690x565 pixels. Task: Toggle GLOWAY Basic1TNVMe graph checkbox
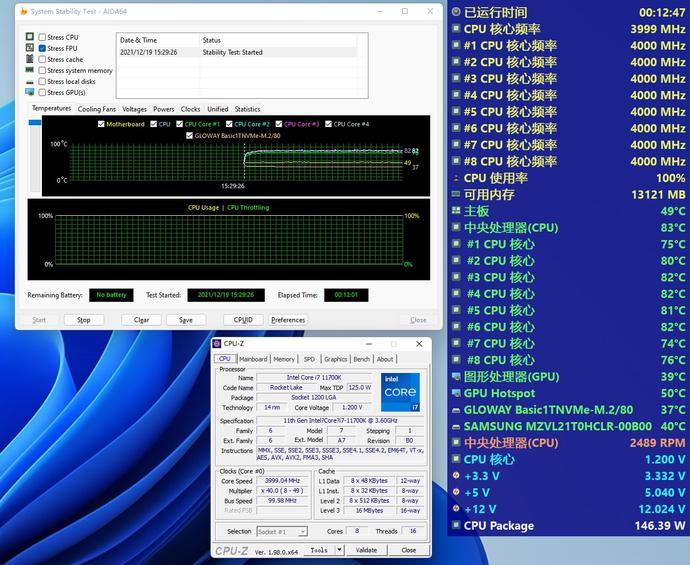coord(189,136)
